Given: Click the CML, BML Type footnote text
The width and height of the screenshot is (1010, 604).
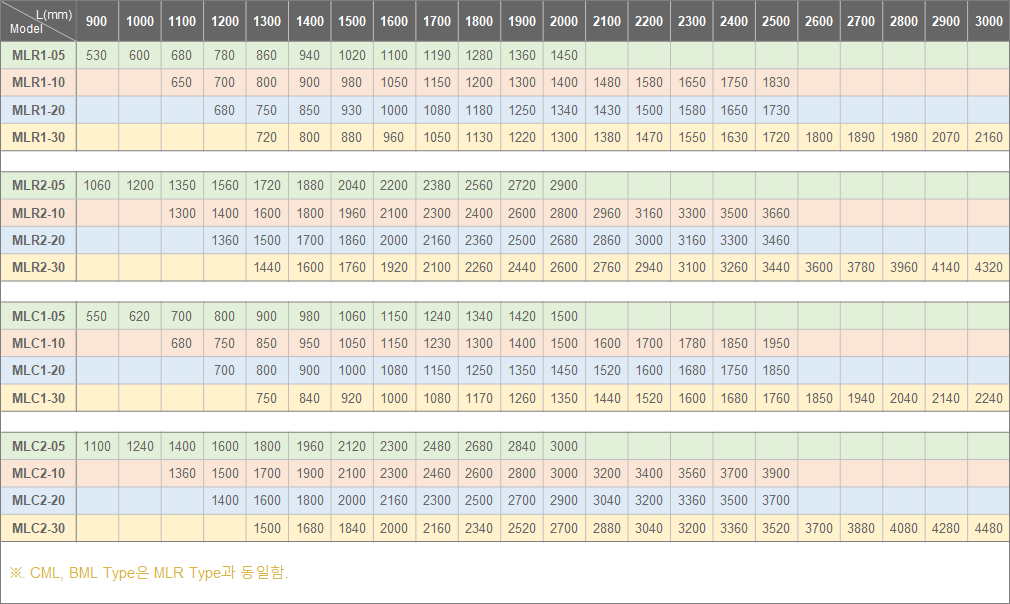Looking at the screenshot, I should pos(148,573).
